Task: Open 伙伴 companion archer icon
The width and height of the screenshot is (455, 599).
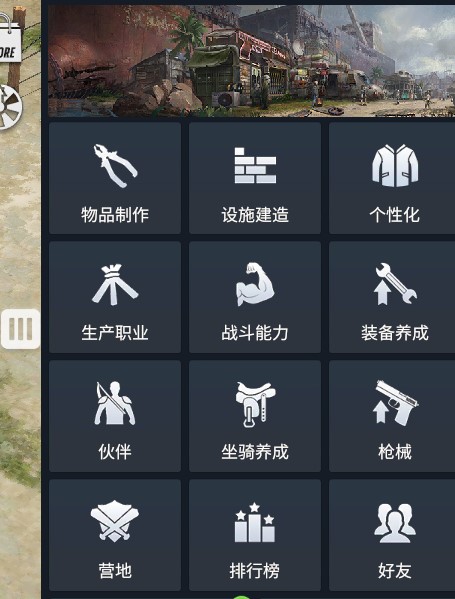Action: [115, 403]
